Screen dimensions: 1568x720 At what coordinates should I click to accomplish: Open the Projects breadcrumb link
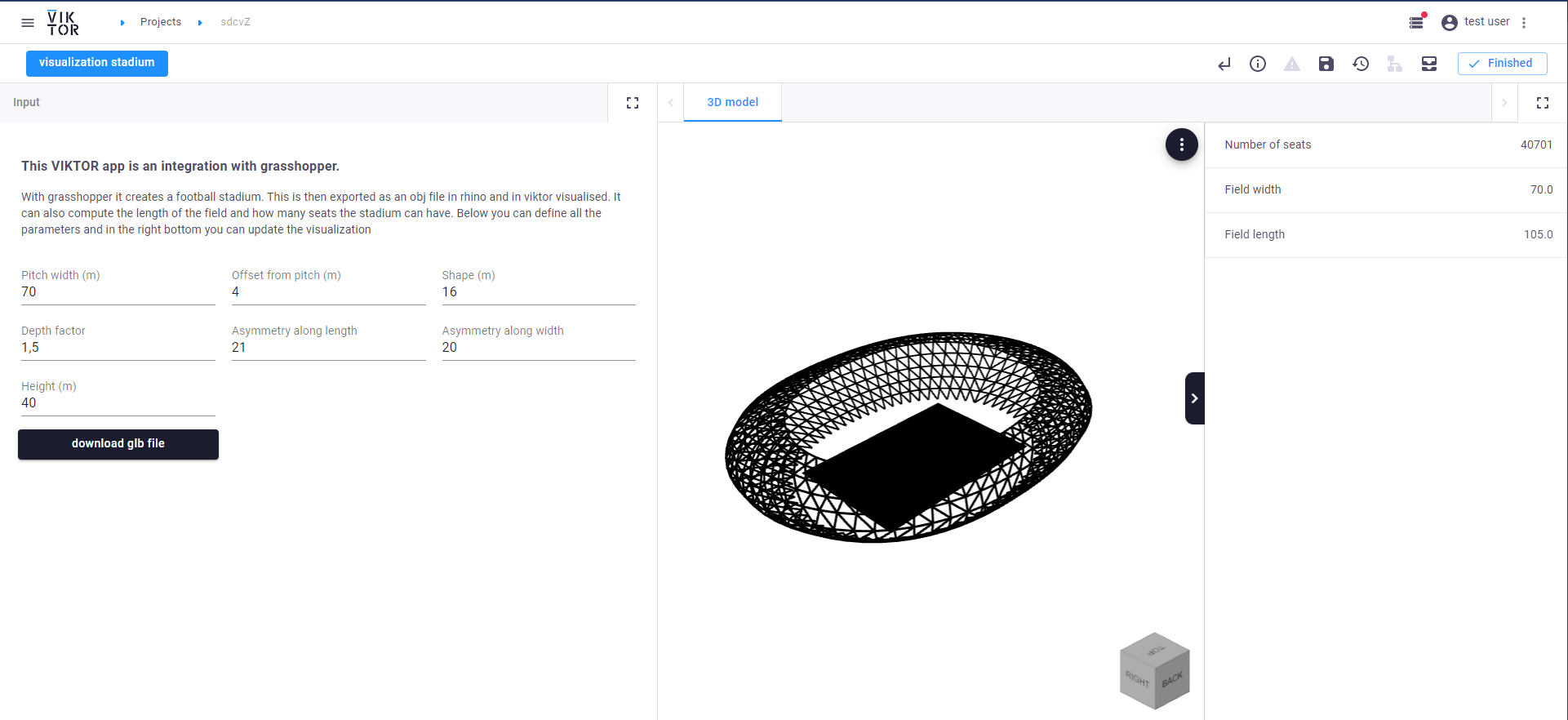coord(161,22)
